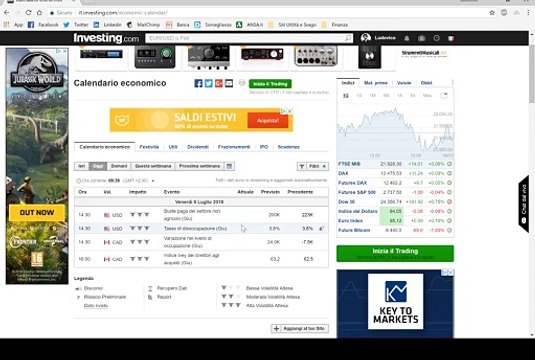535x360 pixels.
Task: Open the Ludovico user account menu
Action: (385, 38)
